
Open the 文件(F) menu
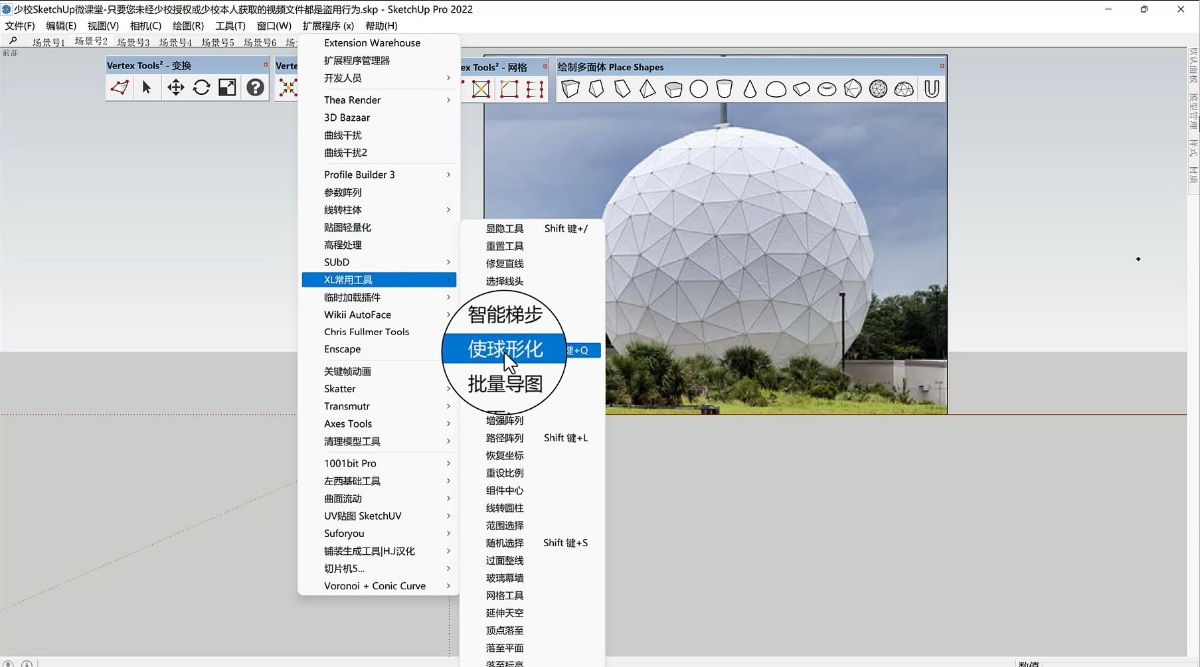click(20, 26)
